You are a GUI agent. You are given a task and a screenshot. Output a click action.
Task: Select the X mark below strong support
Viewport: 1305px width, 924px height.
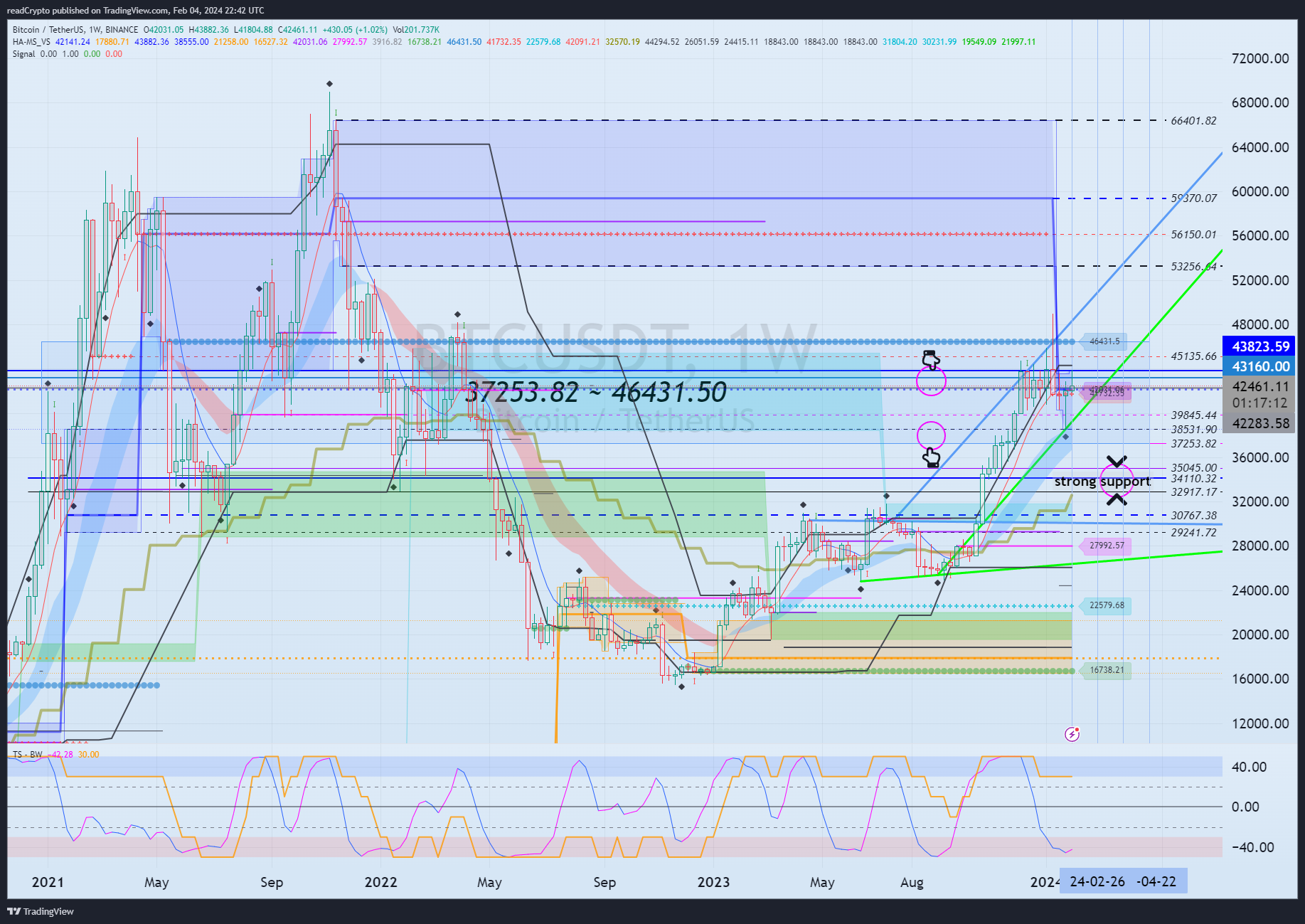1117,499
